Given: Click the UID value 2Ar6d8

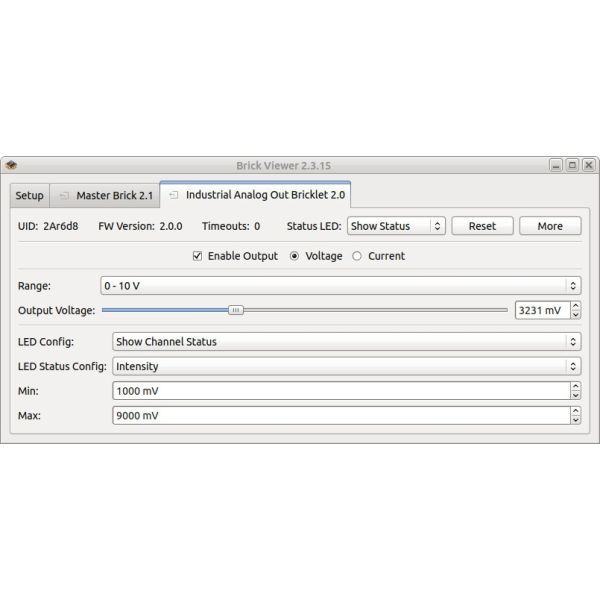Looking at the screenshot, I should [x=60, y=226].
